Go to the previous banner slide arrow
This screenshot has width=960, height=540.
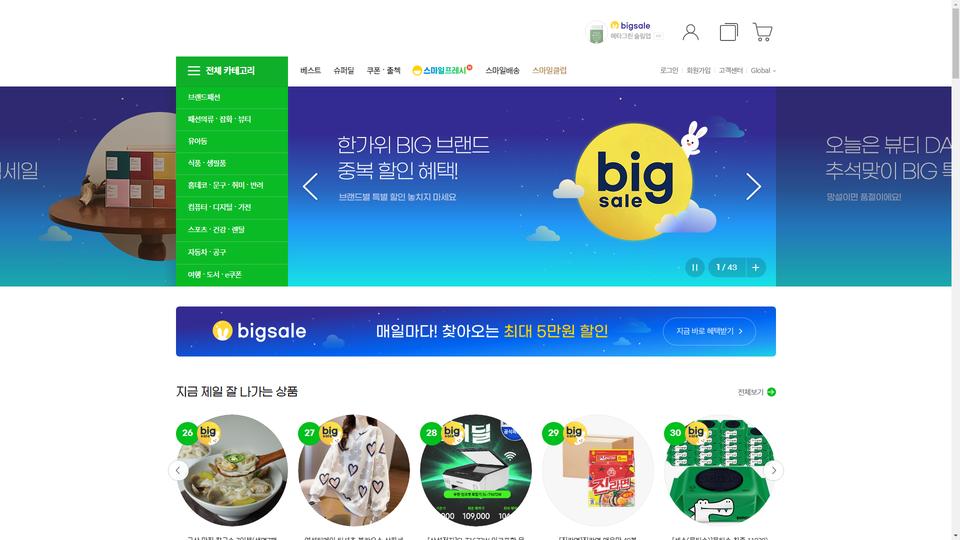310,186
